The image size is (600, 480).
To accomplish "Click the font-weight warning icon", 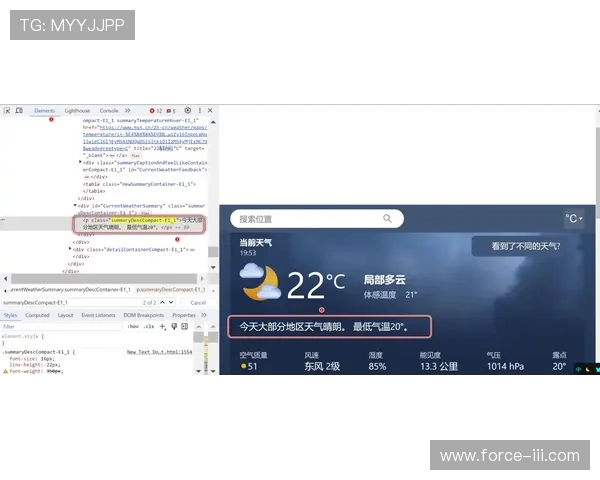I will click(x=5, y=371).
